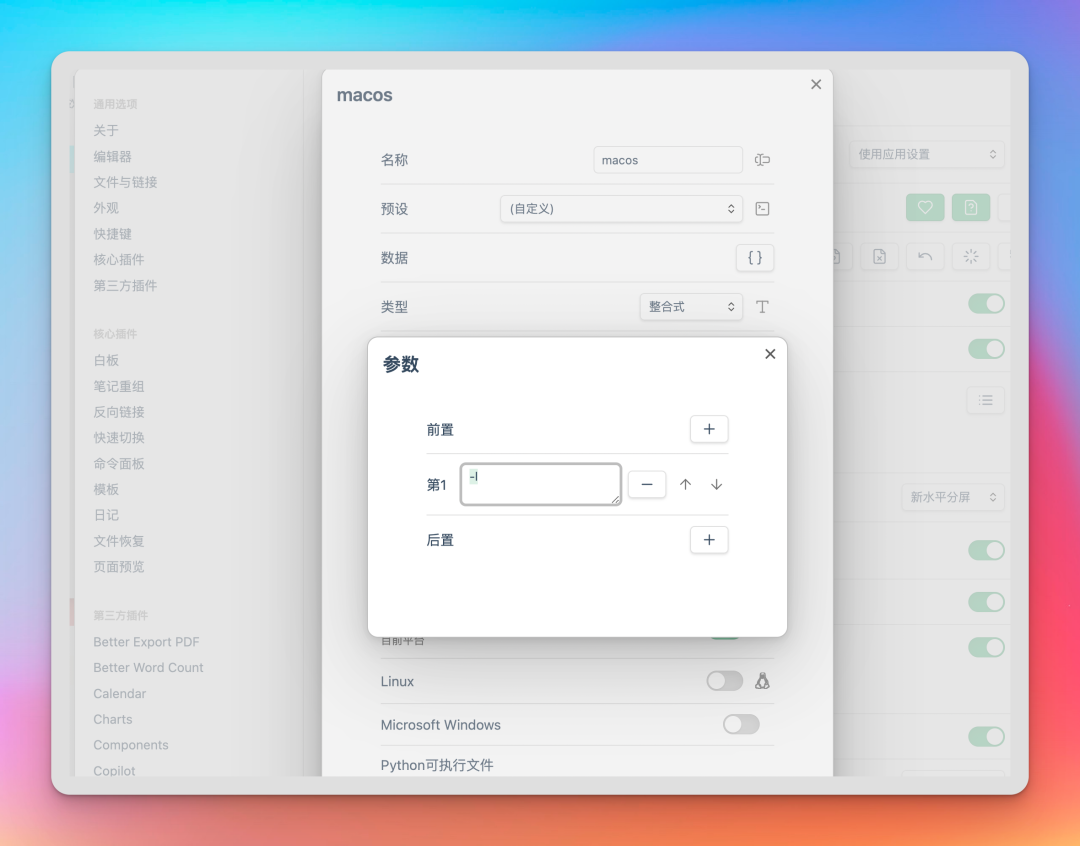This screenshot has height=846, width=1080.
Task: Click the 名称 input containing macos
Action: point(667,160)
